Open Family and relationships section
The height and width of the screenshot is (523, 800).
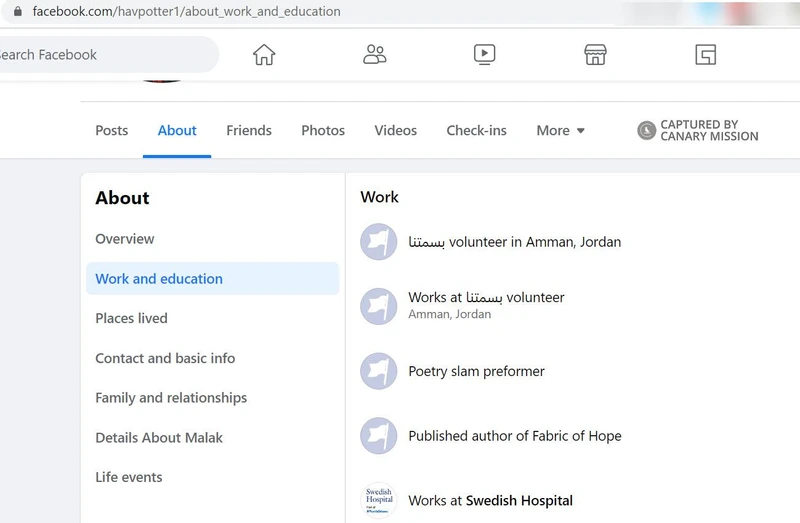pyautogui.click(x=171, y=397)
